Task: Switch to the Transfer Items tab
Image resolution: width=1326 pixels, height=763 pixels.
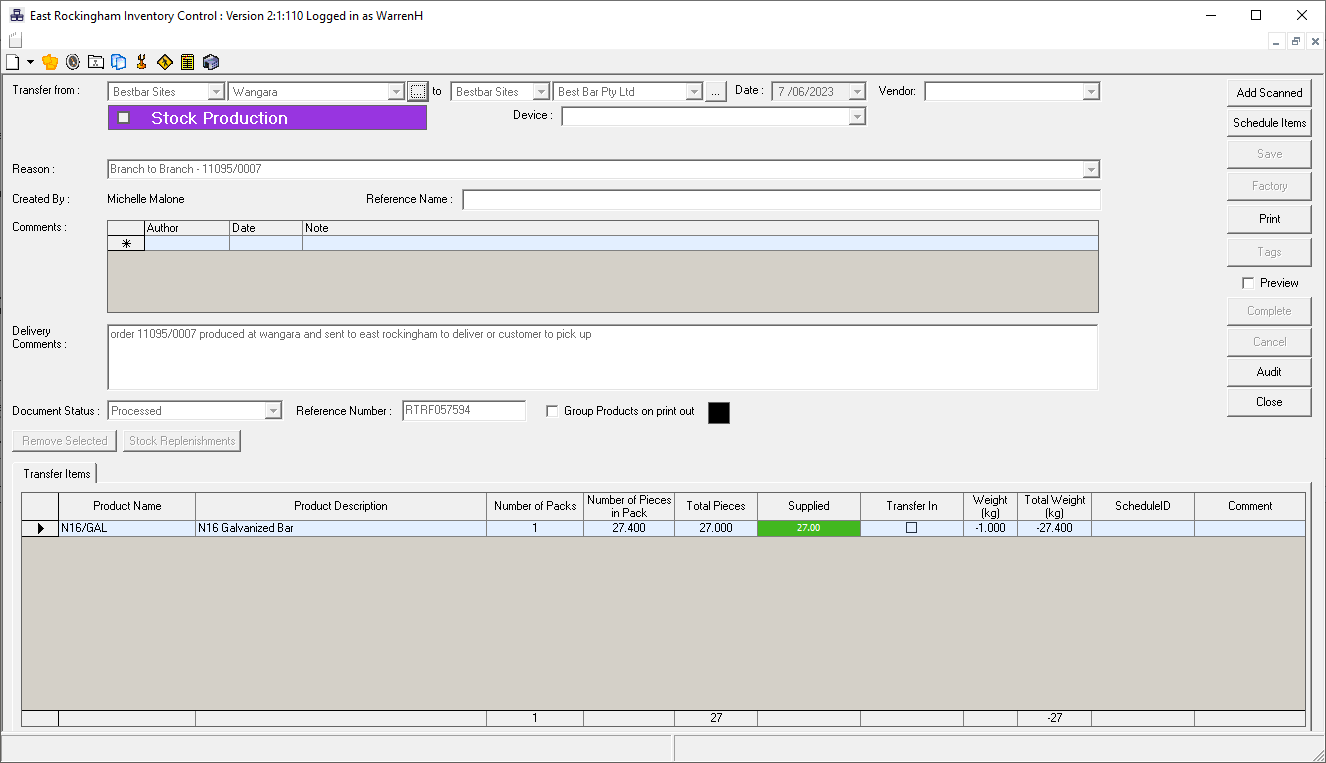Action: [56, 473]
